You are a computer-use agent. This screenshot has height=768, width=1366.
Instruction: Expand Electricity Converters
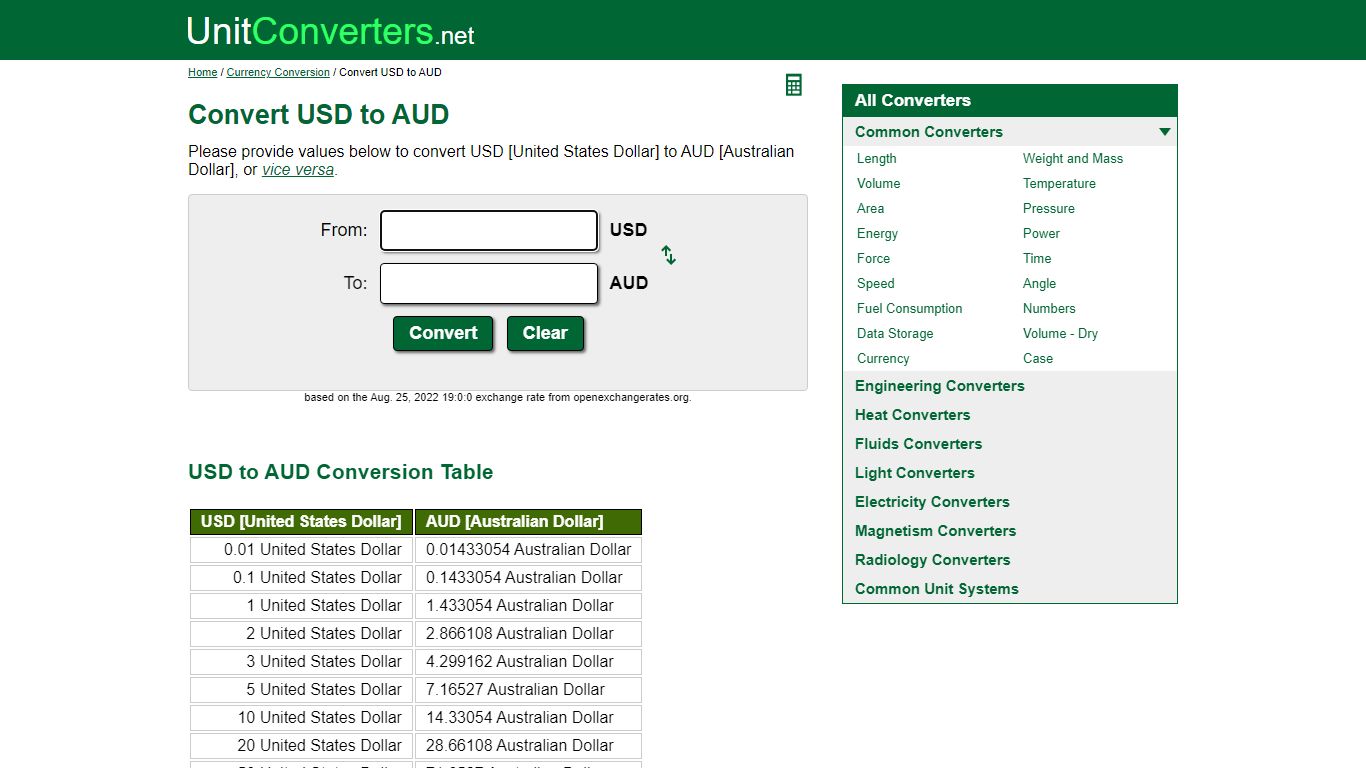[932, 502]
